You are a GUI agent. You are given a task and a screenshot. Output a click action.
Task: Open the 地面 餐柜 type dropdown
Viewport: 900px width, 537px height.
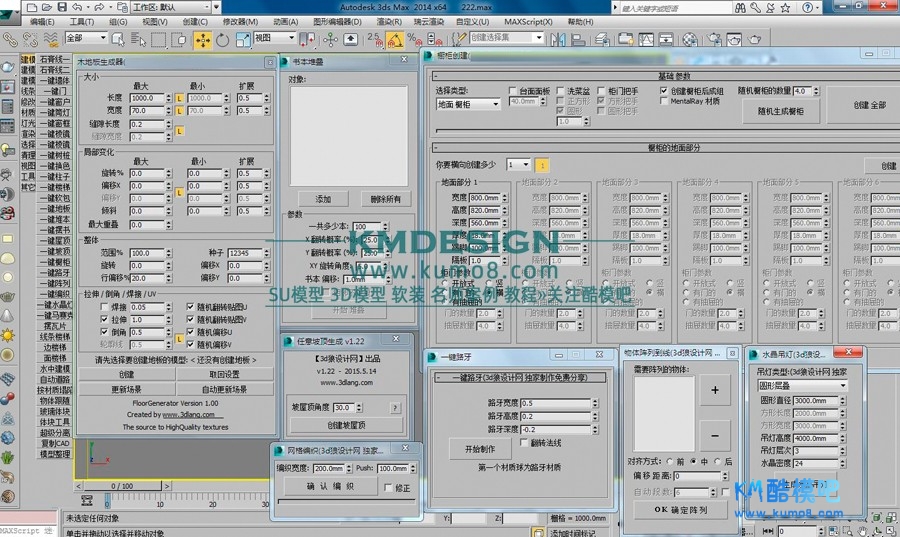click(x=468, y=104)
